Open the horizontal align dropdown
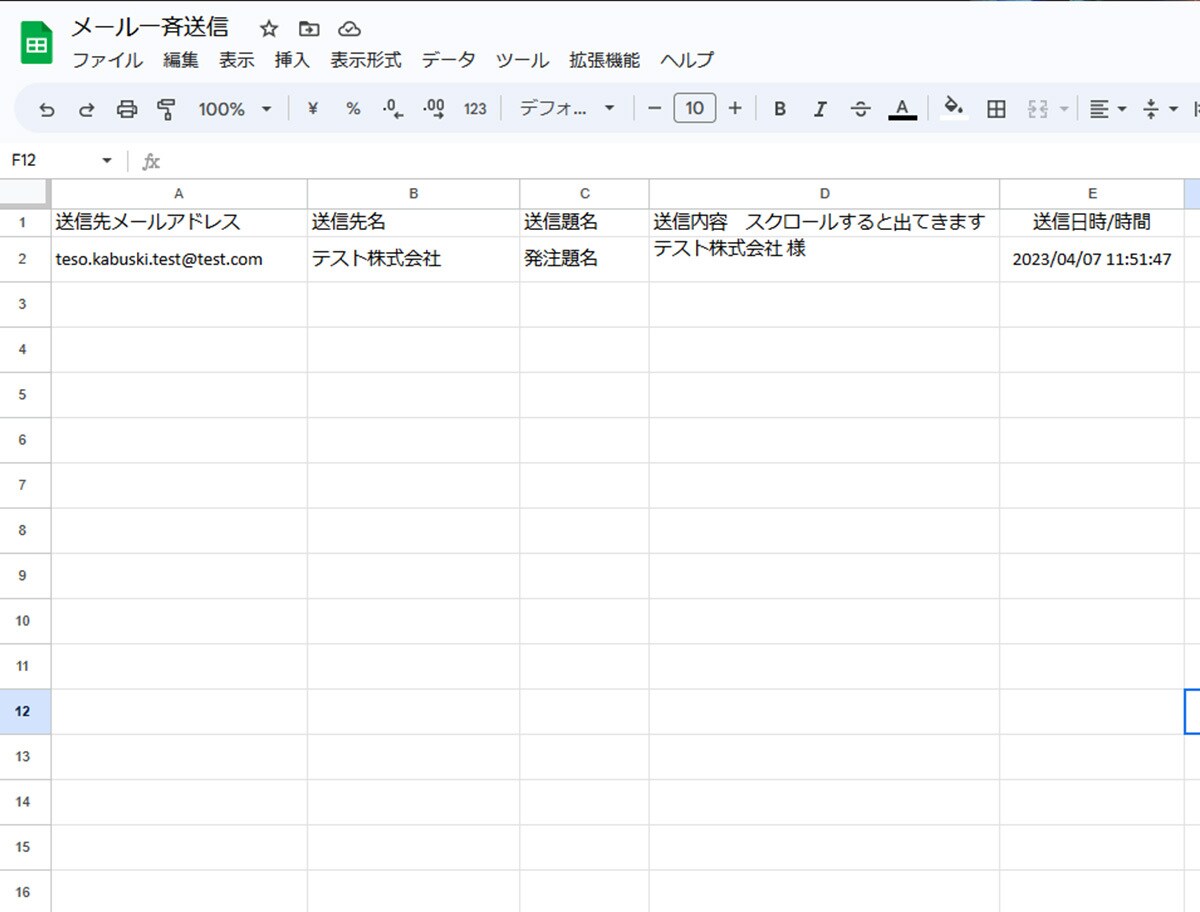Viewport: 1200px width, 912px height. (x=1107, y=109)
